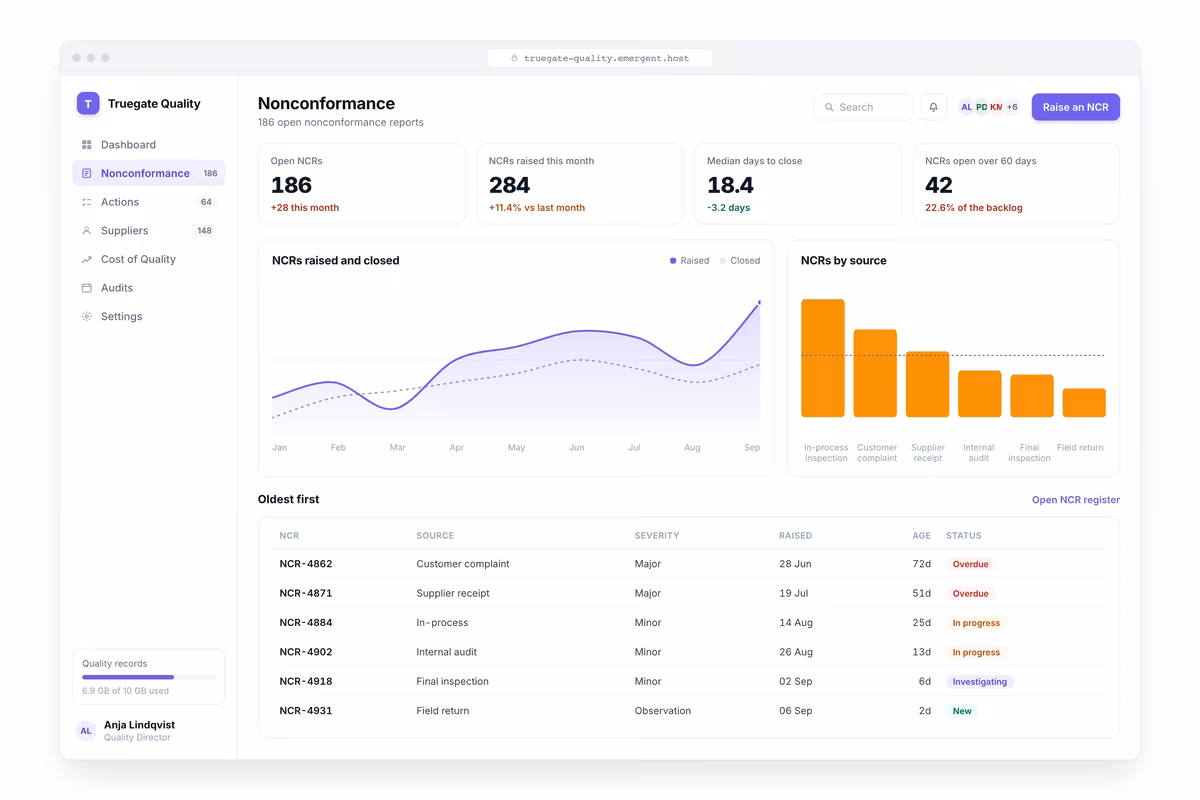Click the Anja Lindqvist user name

tap(139, 725)
